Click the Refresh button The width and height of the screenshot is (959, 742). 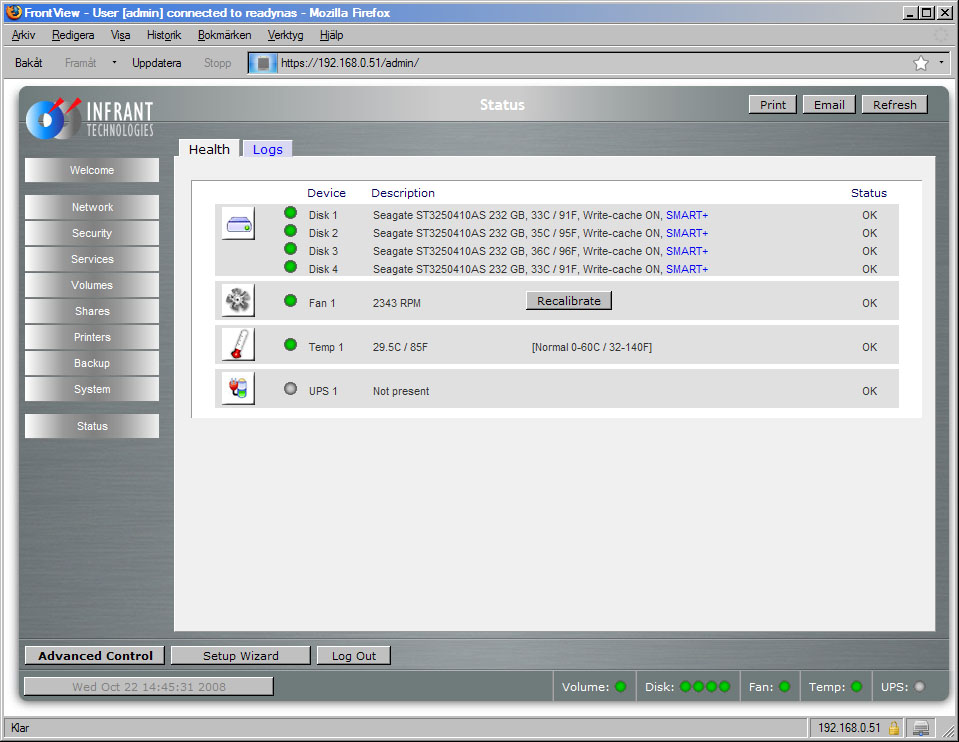coord(894,105)
